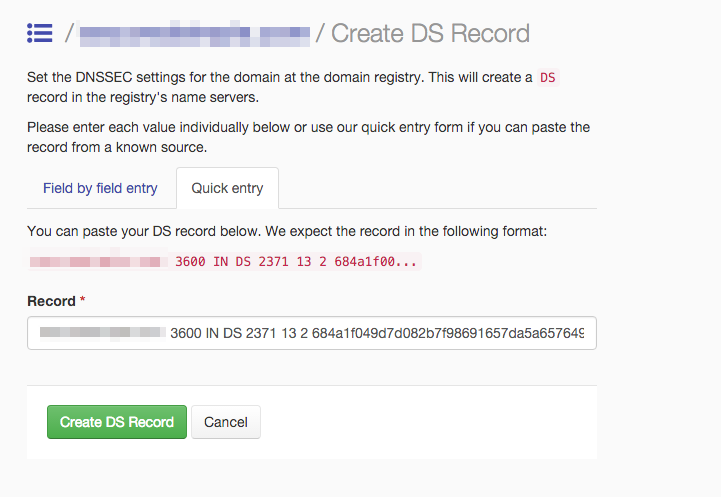Open the blurred domain name breadcrumb link
Image resolution: width=721 pixels, height=497 pixels.
195,34
